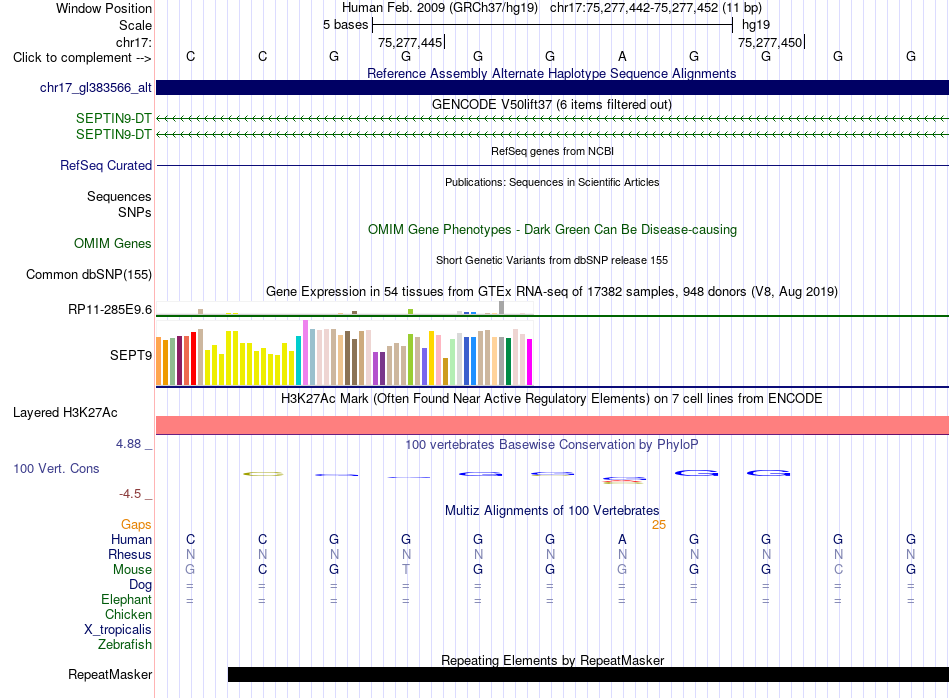Open the H3K27Ac Mark track title
The height and width of the screenshot is (698, 950).
click(551, 399)
